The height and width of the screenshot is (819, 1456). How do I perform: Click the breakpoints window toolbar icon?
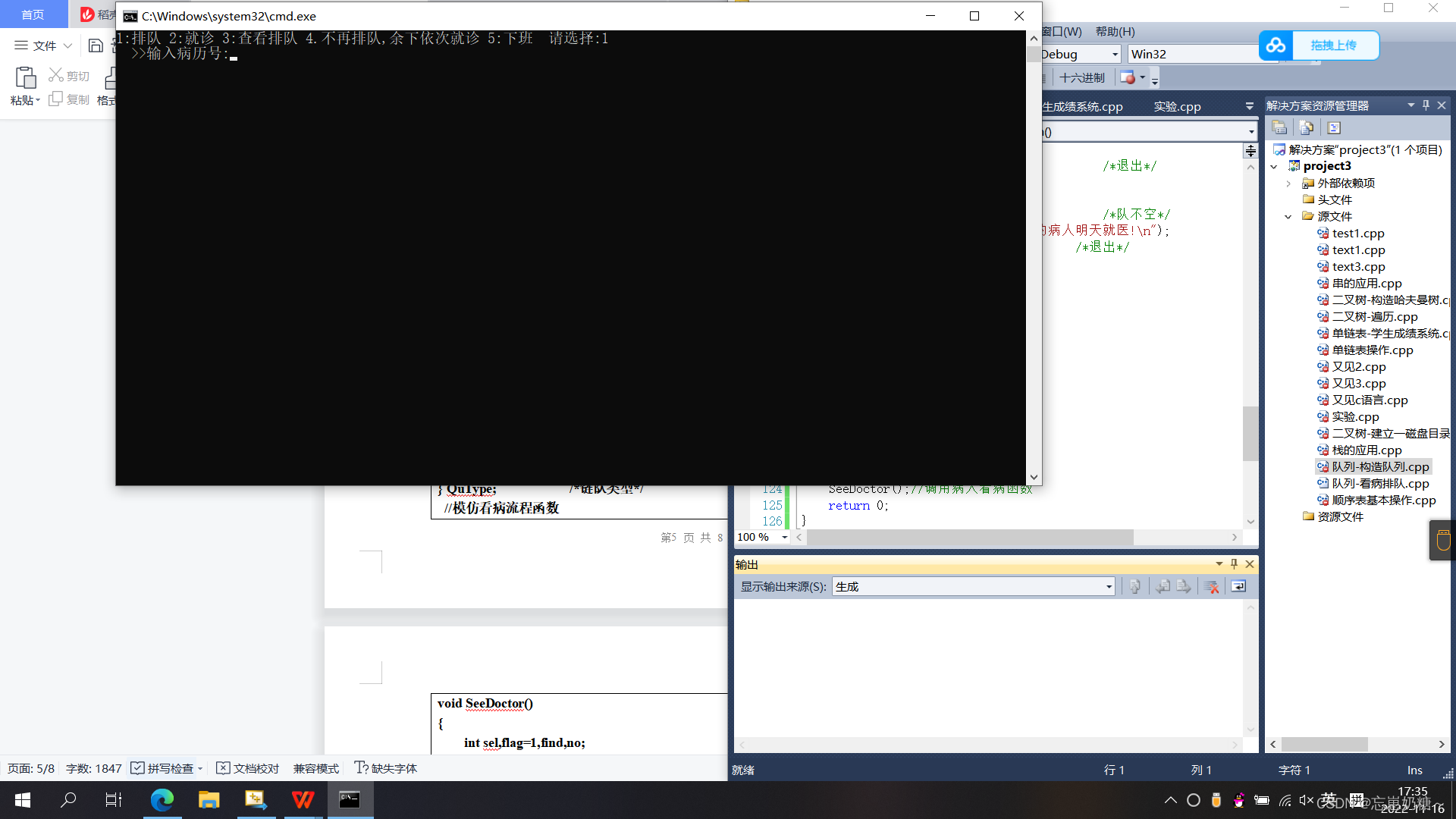tap(1128, 77)
